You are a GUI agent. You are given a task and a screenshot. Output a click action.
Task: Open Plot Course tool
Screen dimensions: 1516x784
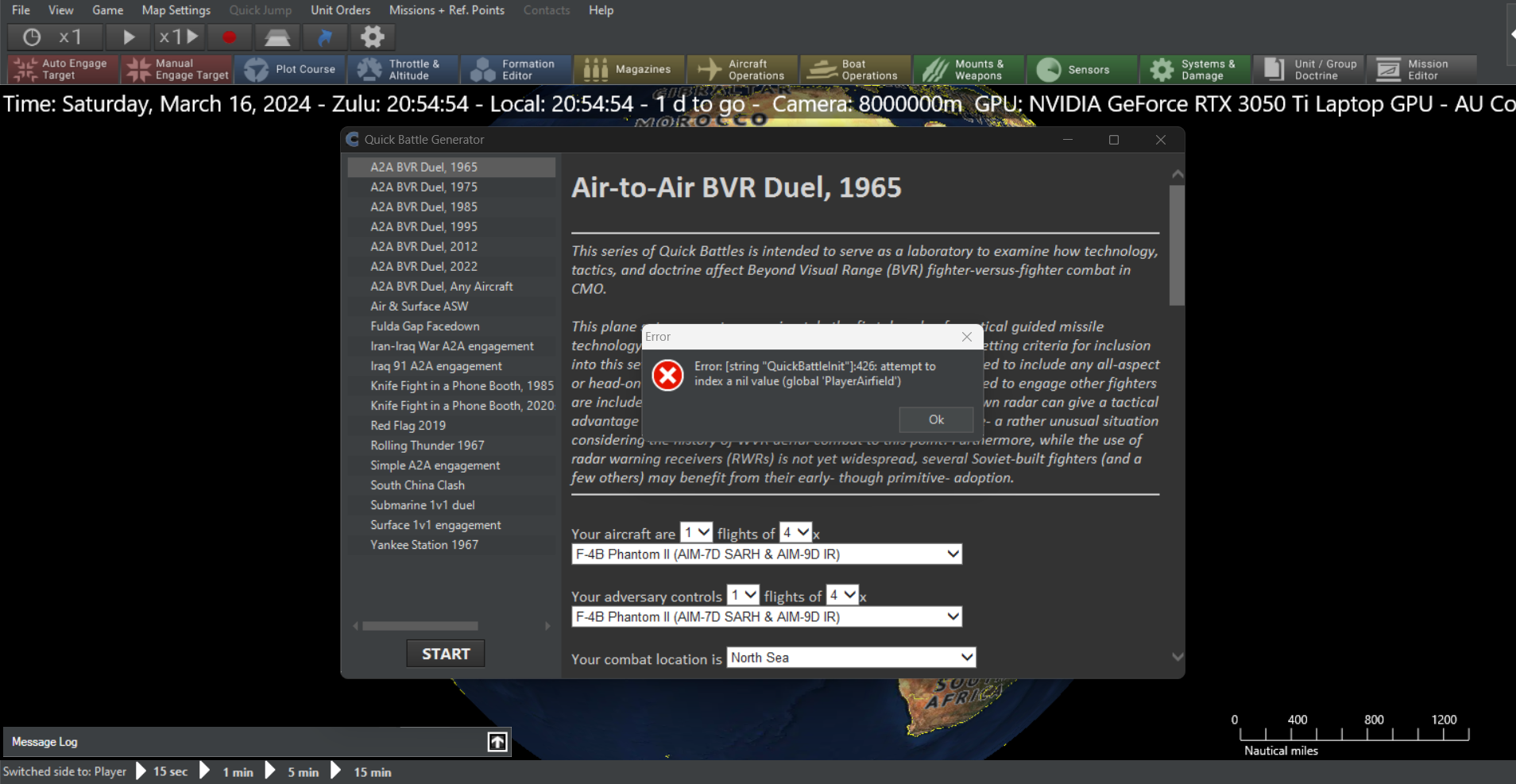(290, 69)
